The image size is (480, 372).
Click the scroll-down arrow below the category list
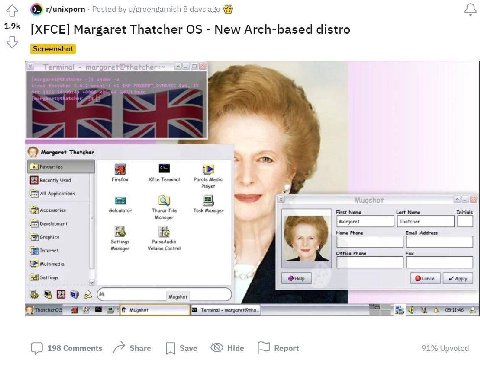pyautogui.click(x=92, y=283)
